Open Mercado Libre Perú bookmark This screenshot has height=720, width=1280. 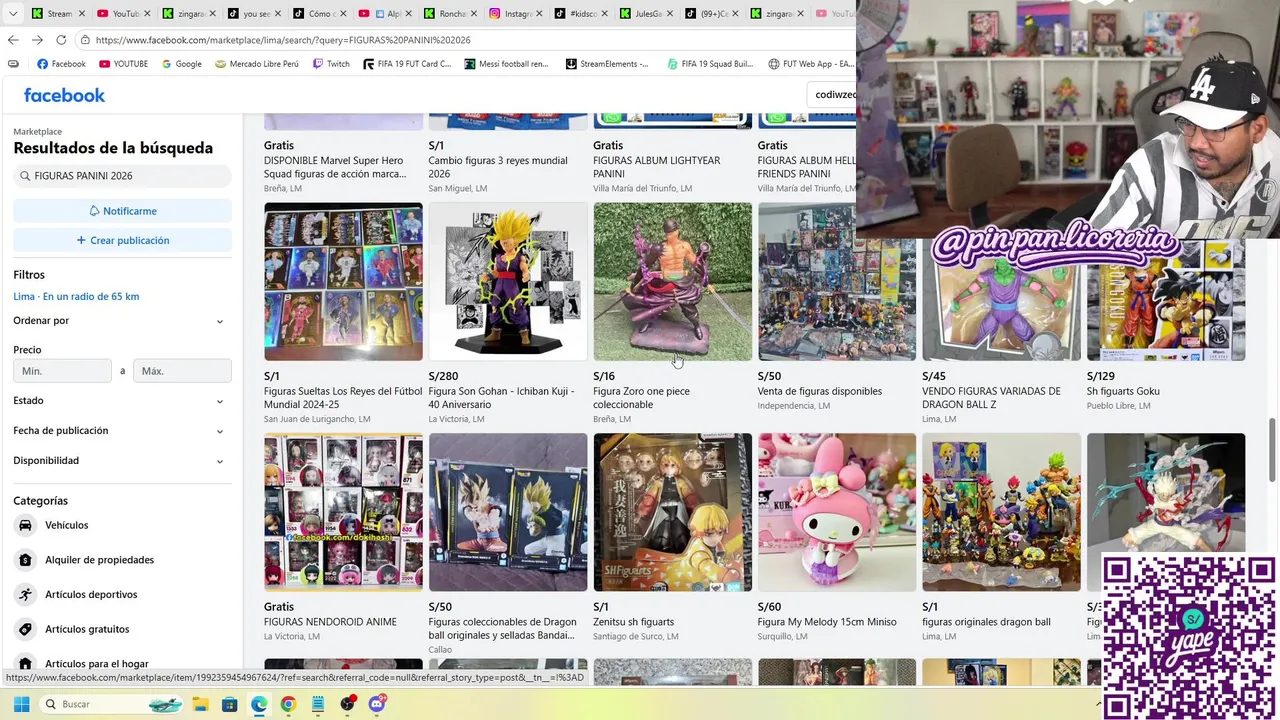[257, 64]
